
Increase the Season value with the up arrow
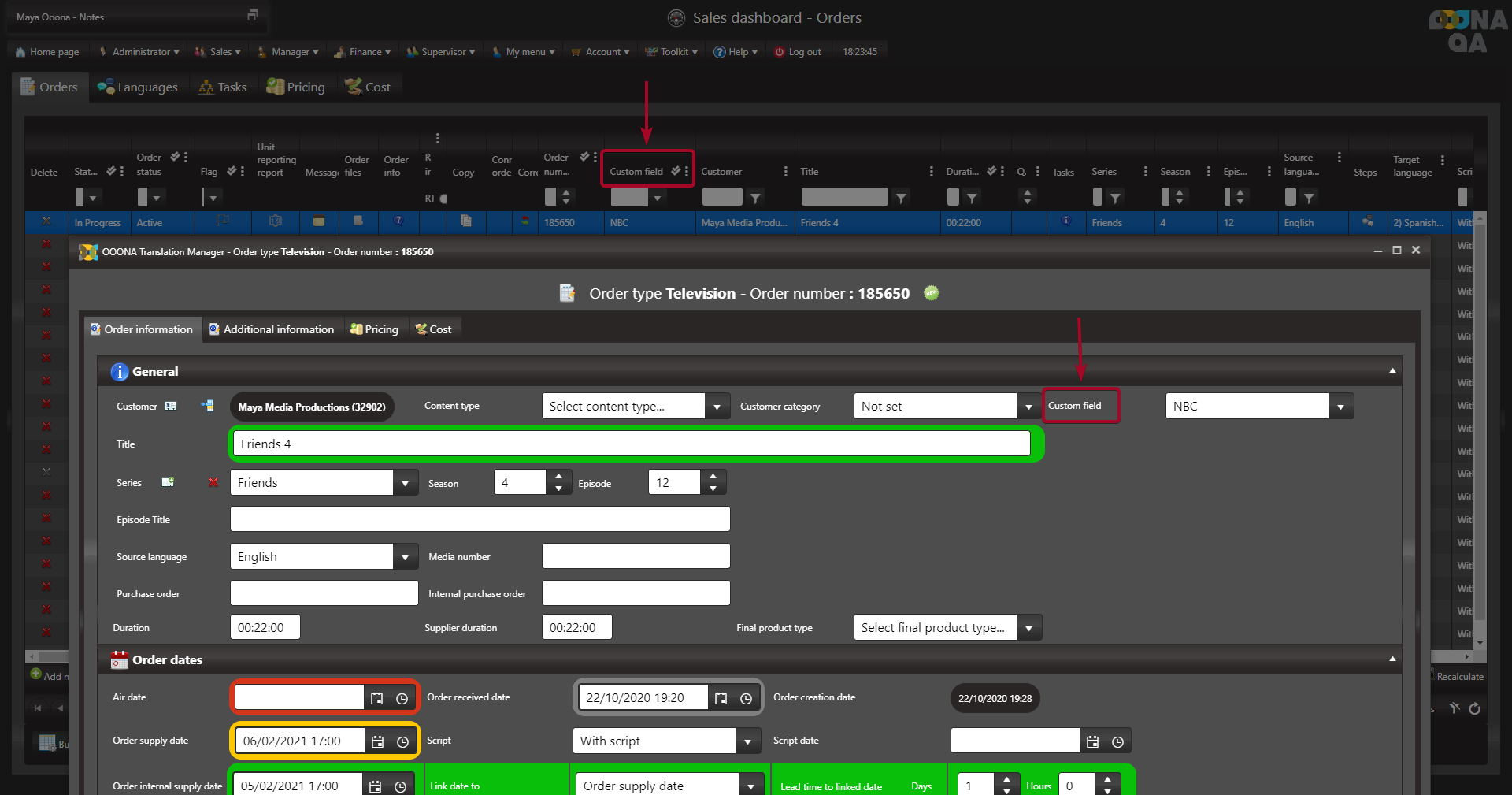tap(558, 476)
